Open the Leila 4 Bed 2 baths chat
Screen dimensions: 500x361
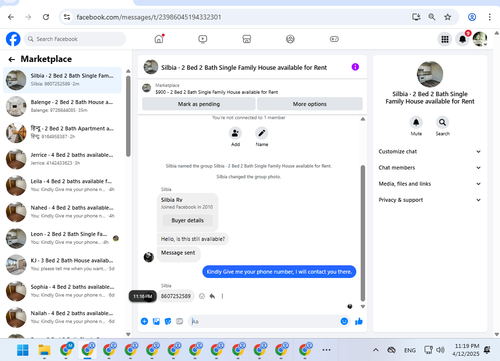(x=62, y=185)
